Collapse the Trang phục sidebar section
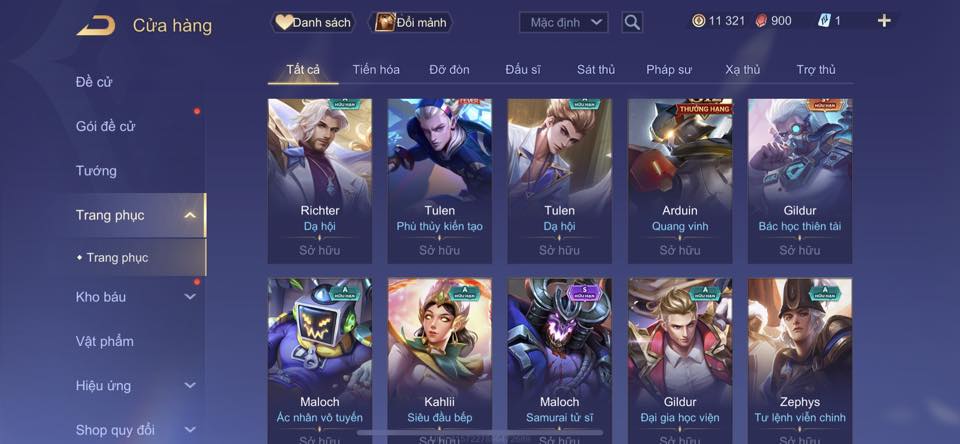This screenshot has width=960, height=444. 190,215
